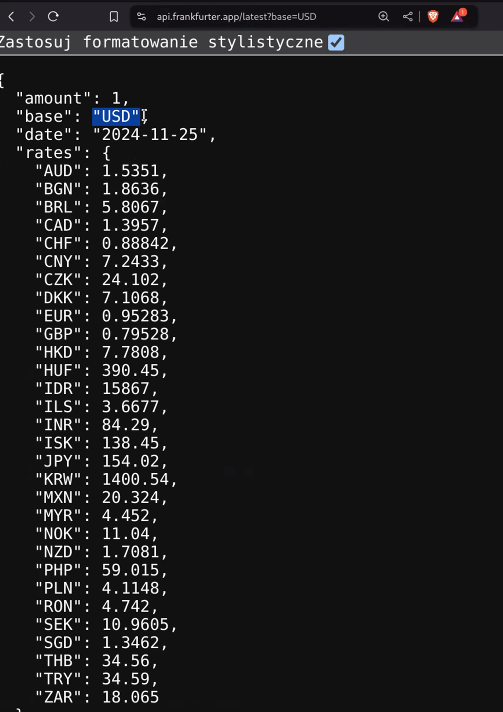Image resolution: width=503 pixels, height=712 pixels.
Task: Click the highlighted "USD" base value
Action: click(116, 117)
